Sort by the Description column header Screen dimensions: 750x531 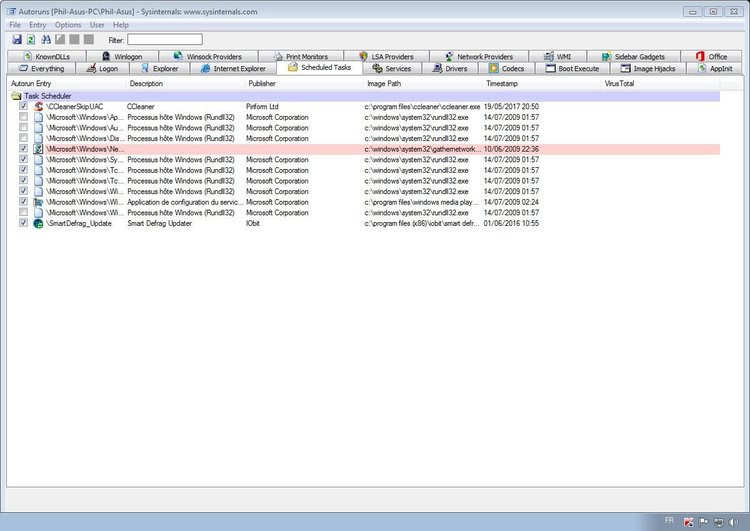click(185, 83)
